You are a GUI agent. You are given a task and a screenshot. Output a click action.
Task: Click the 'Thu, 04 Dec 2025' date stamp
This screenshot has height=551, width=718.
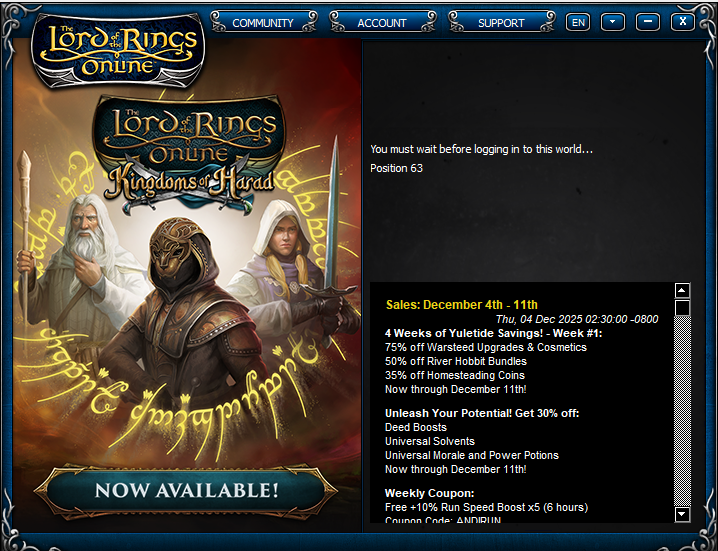[x=577, y=319]
